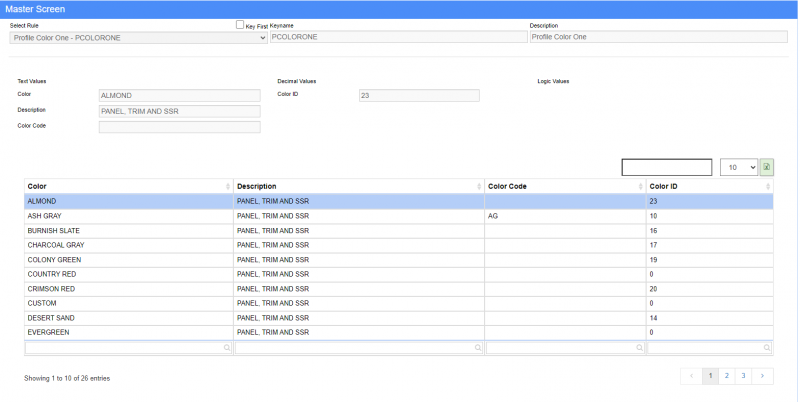800x402 pixels.
Task: Sort table by the Color column arrows
Action: (228, 186)
